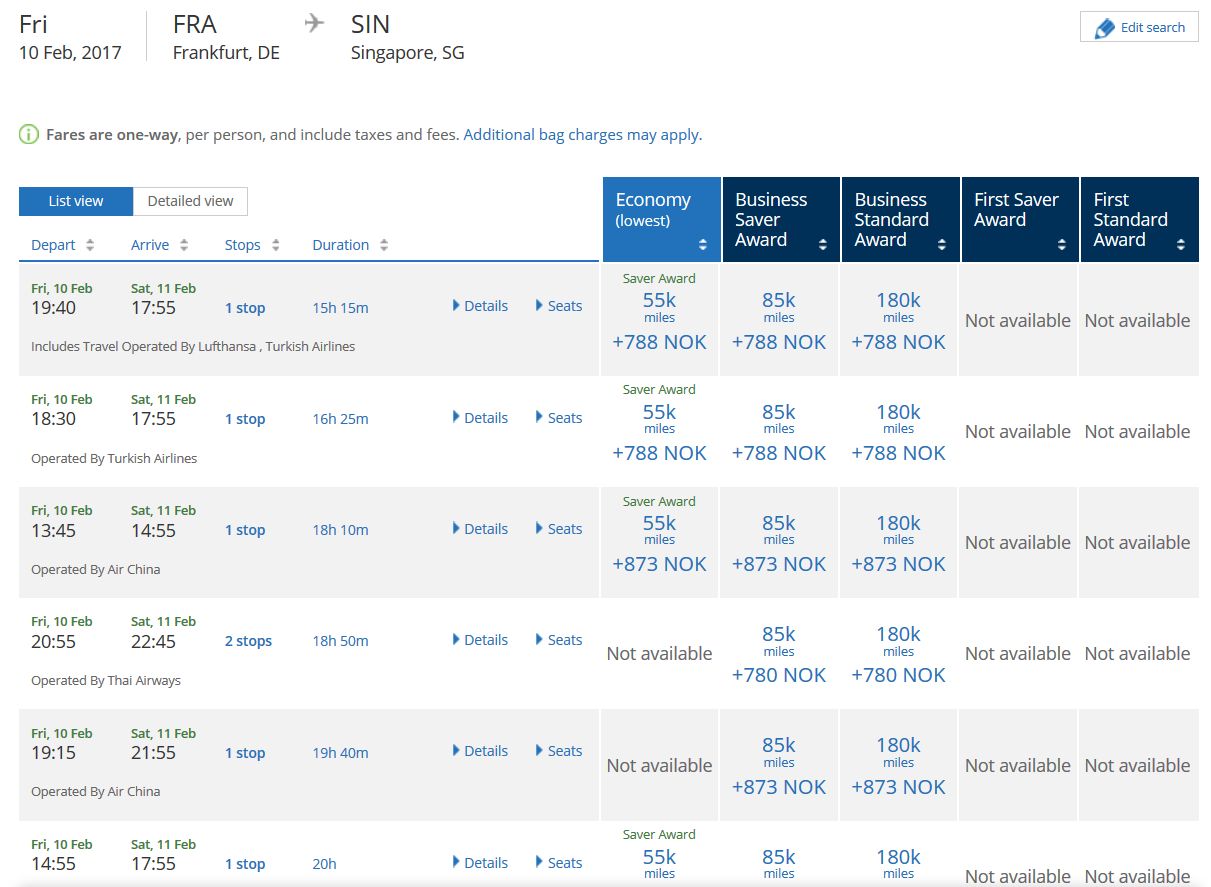Expand Details for the Thai Airways flight
The image size is (1211, 887).
coord(480,640)
